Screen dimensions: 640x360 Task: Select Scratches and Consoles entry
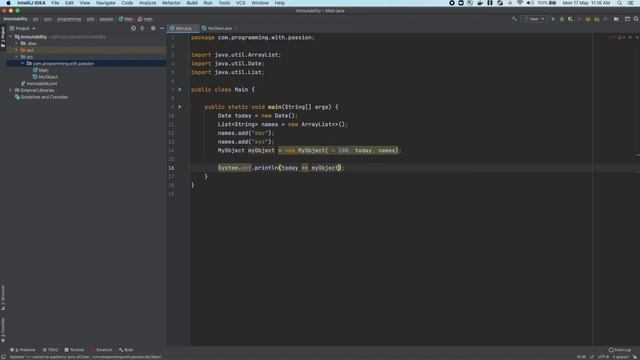(41, 97)
